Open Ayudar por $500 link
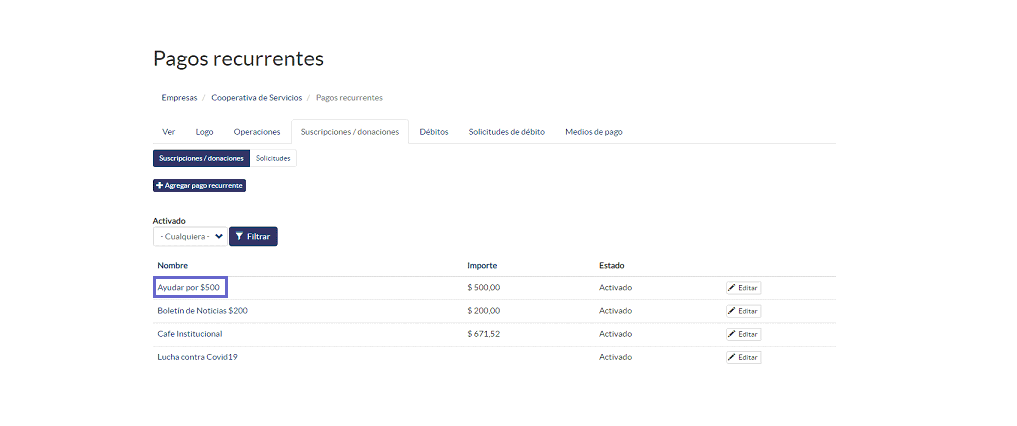The width and height of the screenshot is (1017, 426). [x=189, y=287]
